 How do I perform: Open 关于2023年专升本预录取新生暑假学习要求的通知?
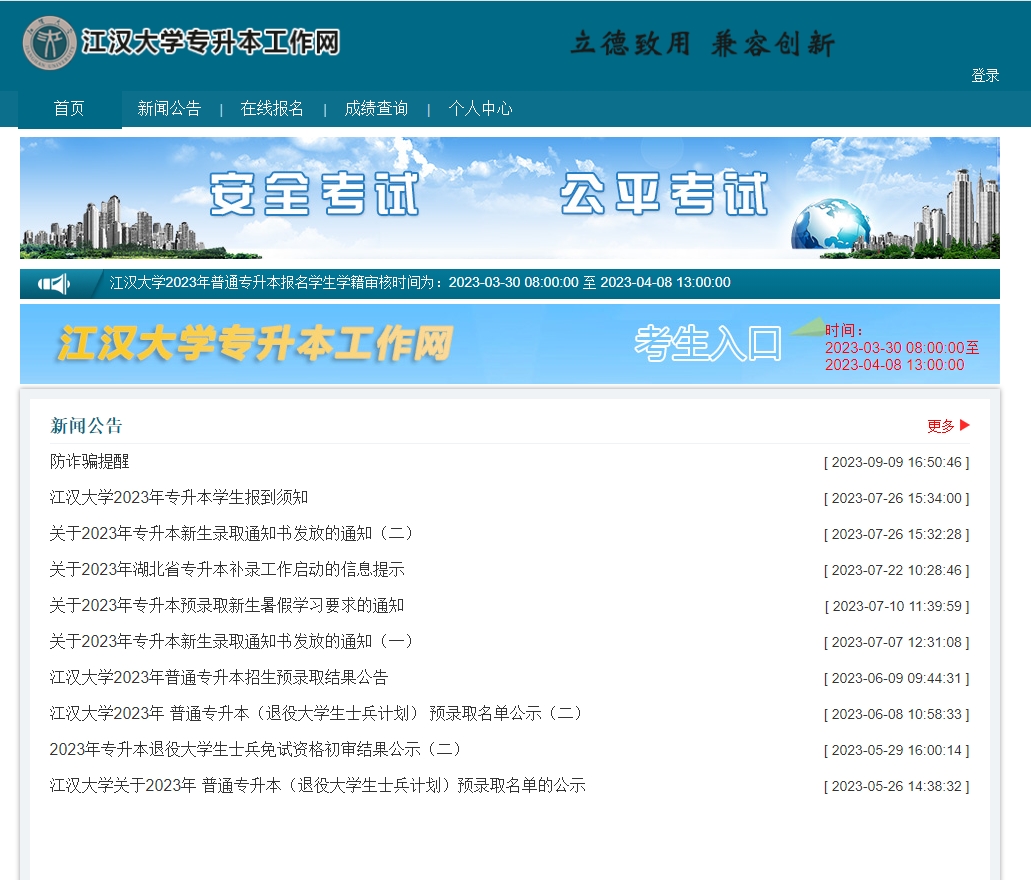[227, 605]
